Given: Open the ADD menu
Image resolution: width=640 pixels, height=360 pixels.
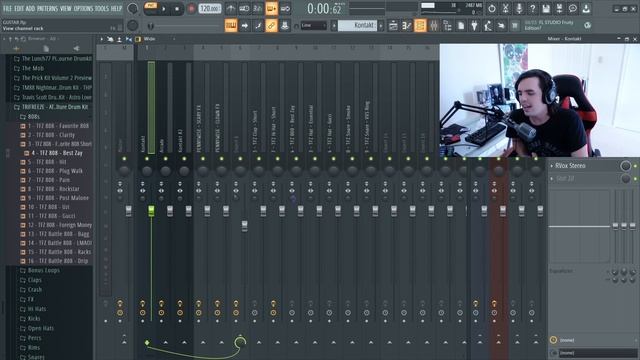Looking at the screenshot, I should [31, 8].
